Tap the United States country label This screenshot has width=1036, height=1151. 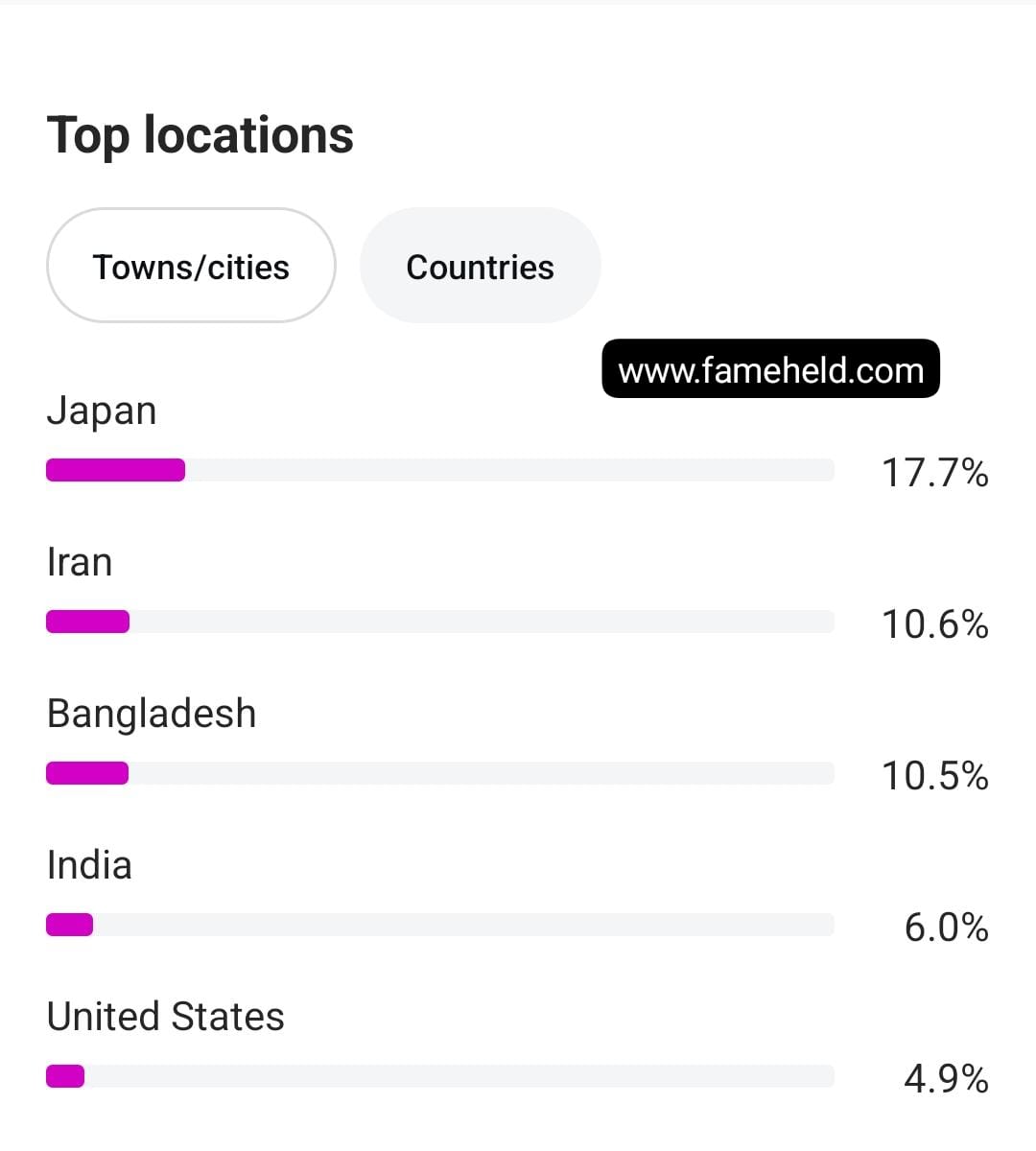pos(165,1017)
